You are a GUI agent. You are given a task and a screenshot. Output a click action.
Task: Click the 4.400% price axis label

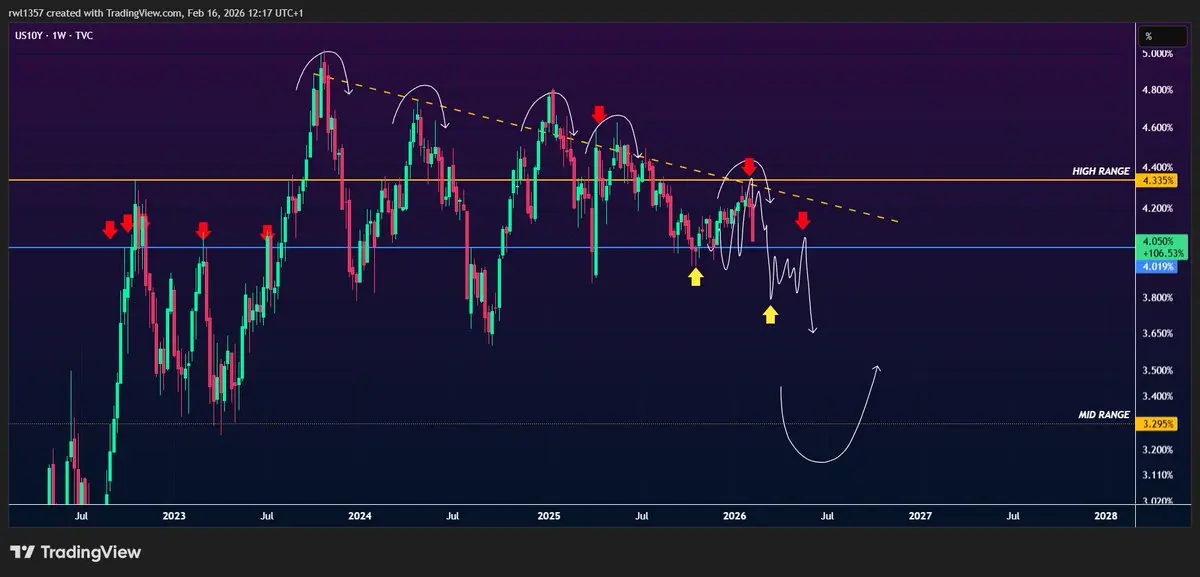click(1157, 168)
